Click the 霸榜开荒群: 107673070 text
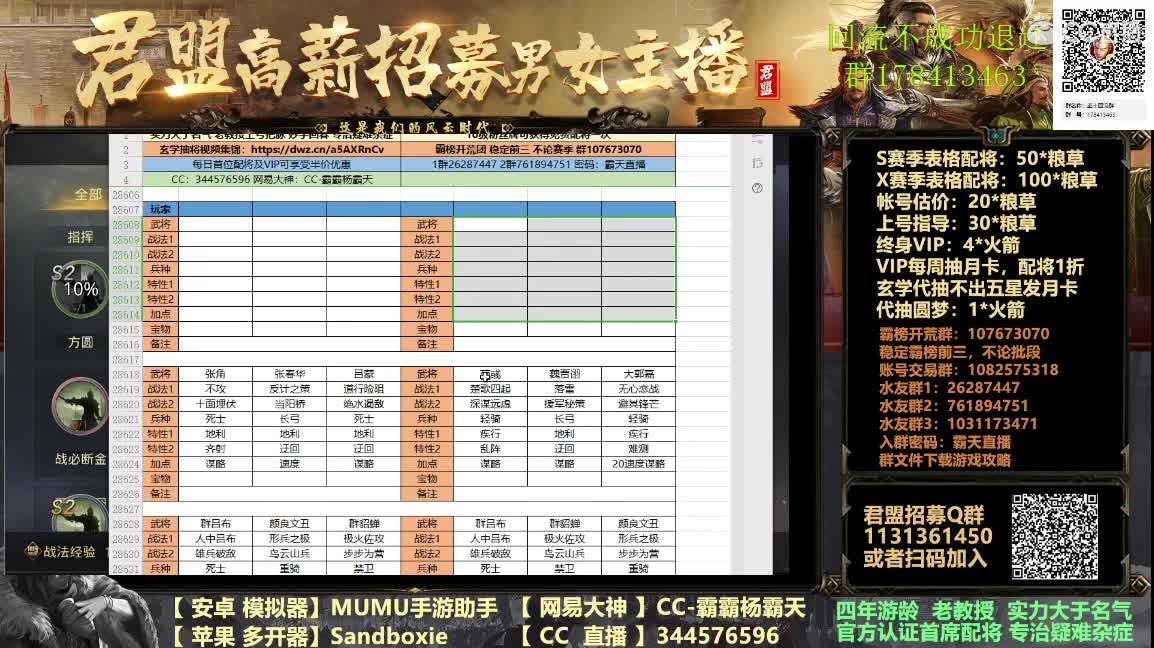 [x=963, y=334]
